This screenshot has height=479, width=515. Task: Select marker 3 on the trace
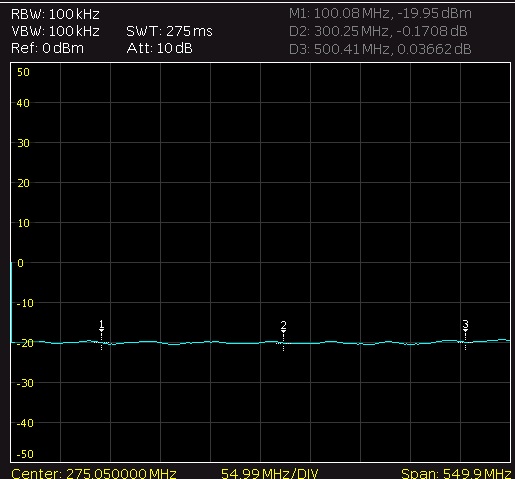[465, 334]
